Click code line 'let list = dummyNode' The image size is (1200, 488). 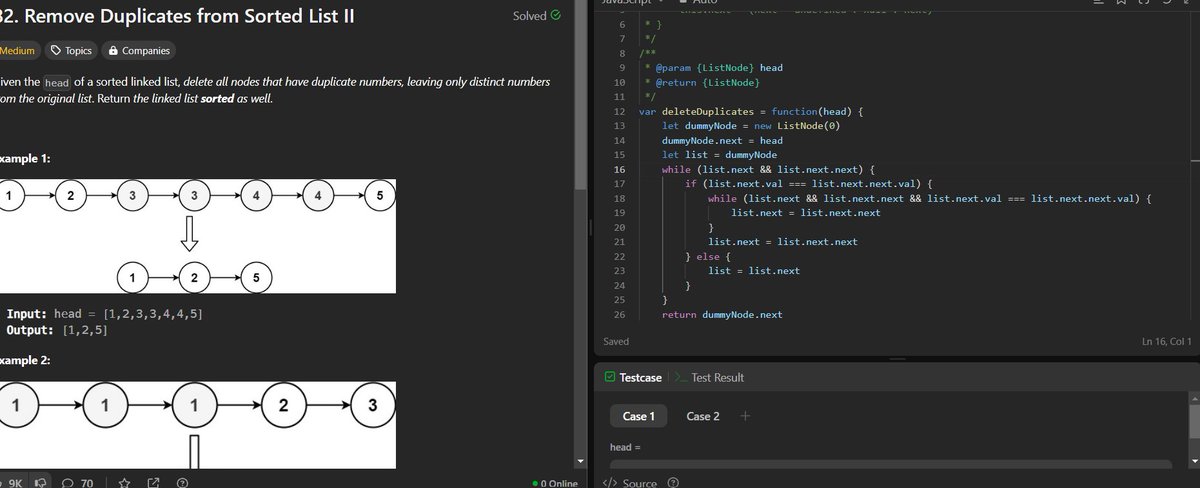click(x=719, y=155)
